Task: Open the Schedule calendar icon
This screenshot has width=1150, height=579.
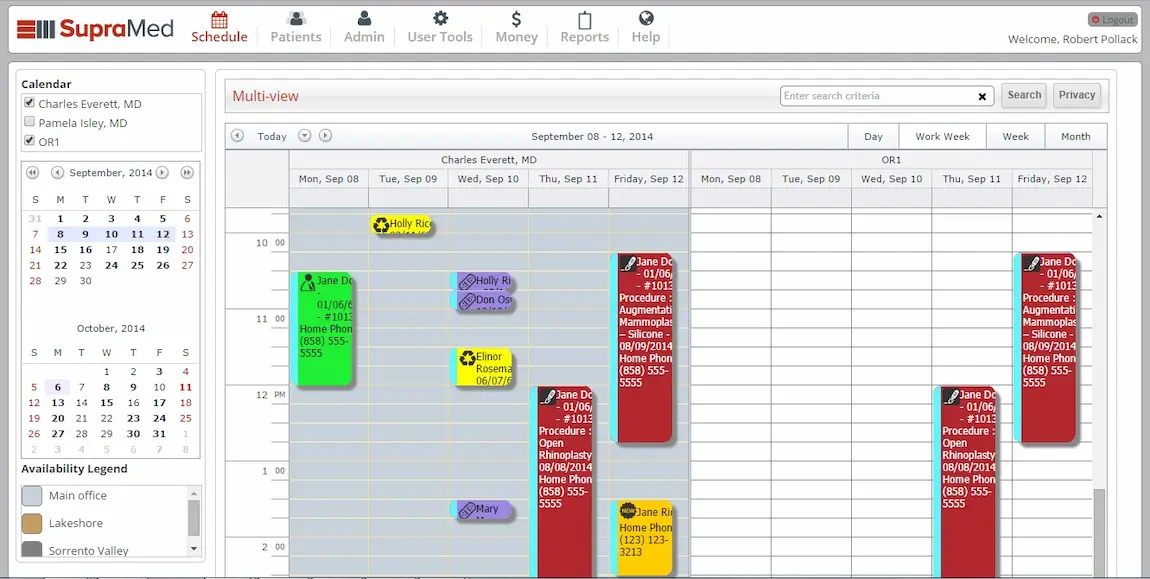Action: pos(219,20)
